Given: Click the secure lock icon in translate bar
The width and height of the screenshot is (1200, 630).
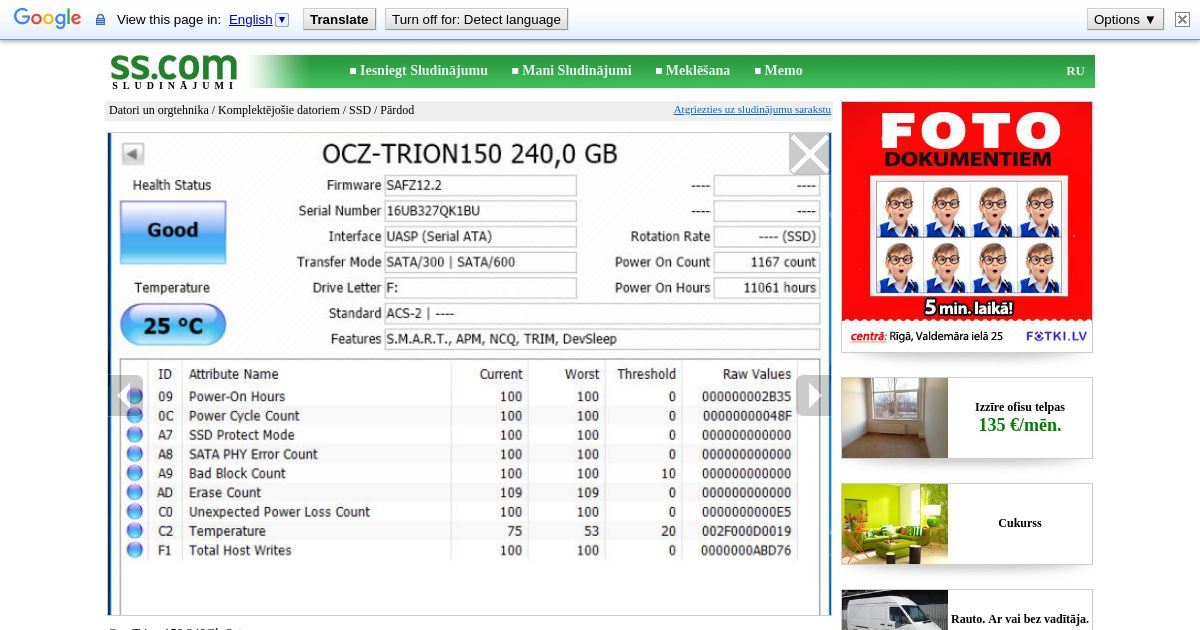Looking at the screenshot, I should [100, 20].
